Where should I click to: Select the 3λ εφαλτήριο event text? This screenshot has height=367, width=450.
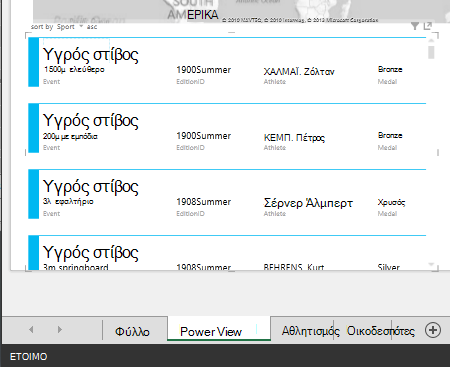pyautogui.click(x=68, y=201)
